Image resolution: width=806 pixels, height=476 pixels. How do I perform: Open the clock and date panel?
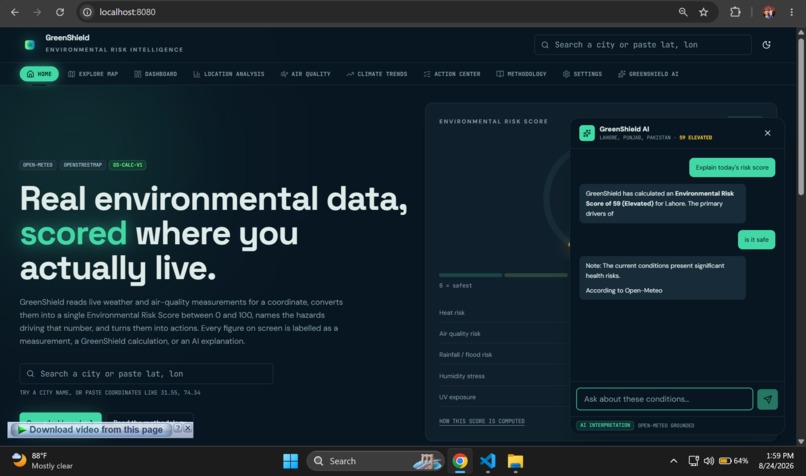point(776,461)
